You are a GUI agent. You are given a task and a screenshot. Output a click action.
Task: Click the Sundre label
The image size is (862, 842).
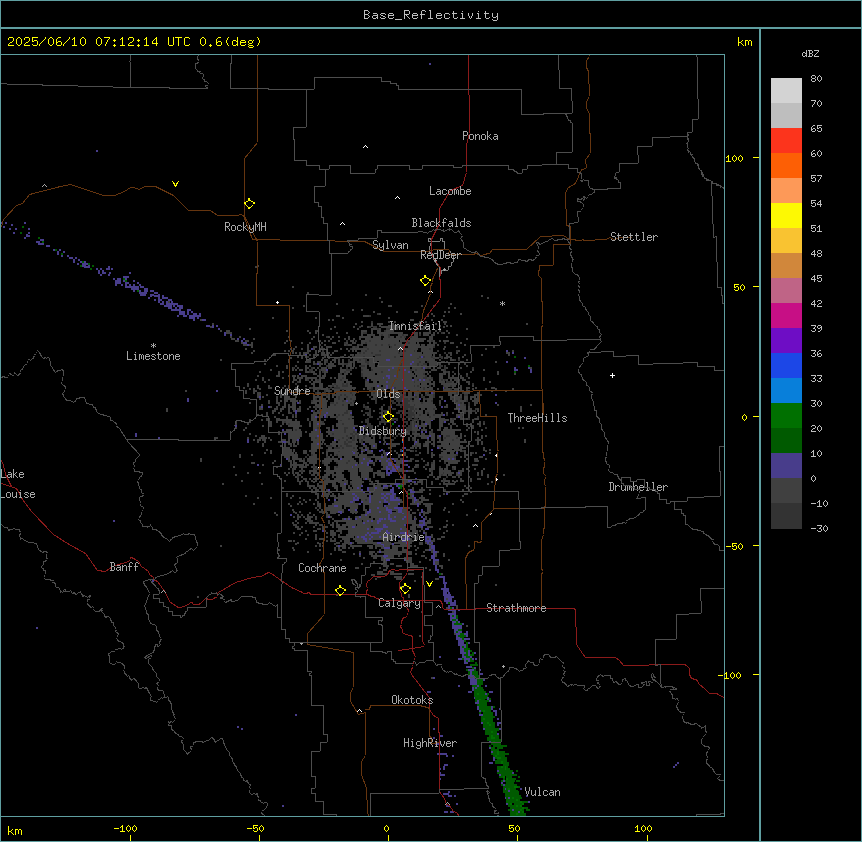click(292, 391)
